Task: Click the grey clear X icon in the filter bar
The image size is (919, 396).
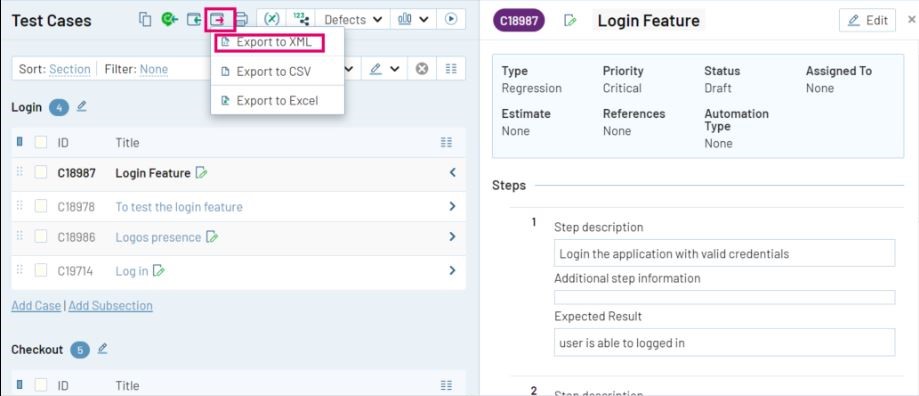Action: [421, 69]
